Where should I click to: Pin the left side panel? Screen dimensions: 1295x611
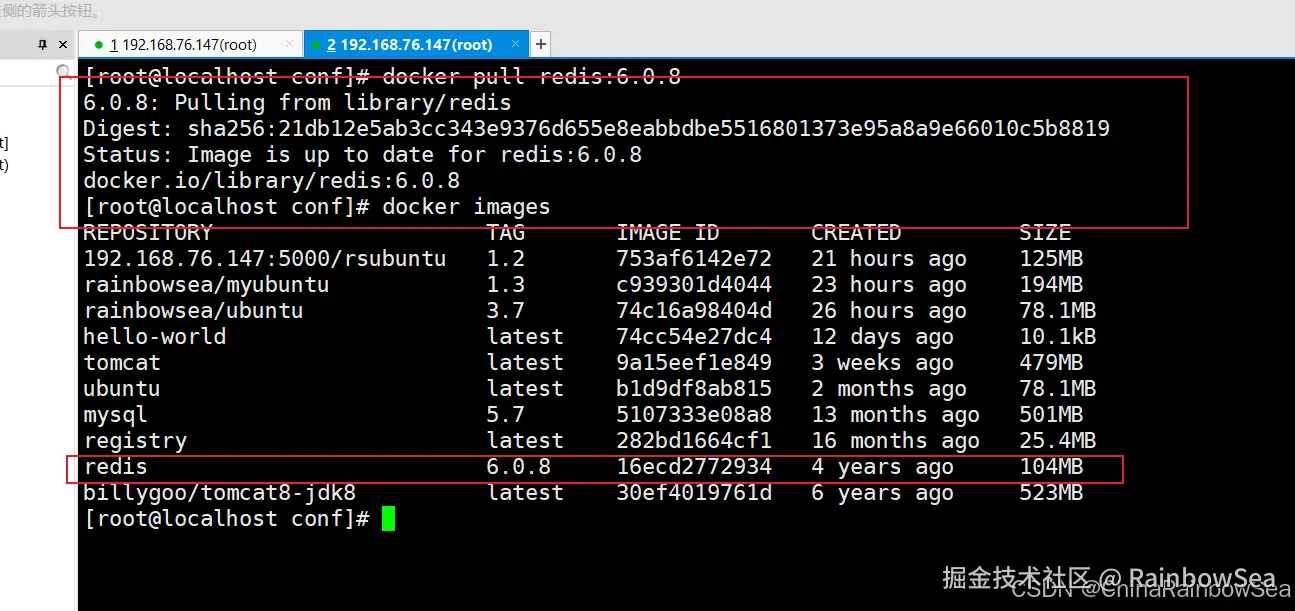pos(43,45)
